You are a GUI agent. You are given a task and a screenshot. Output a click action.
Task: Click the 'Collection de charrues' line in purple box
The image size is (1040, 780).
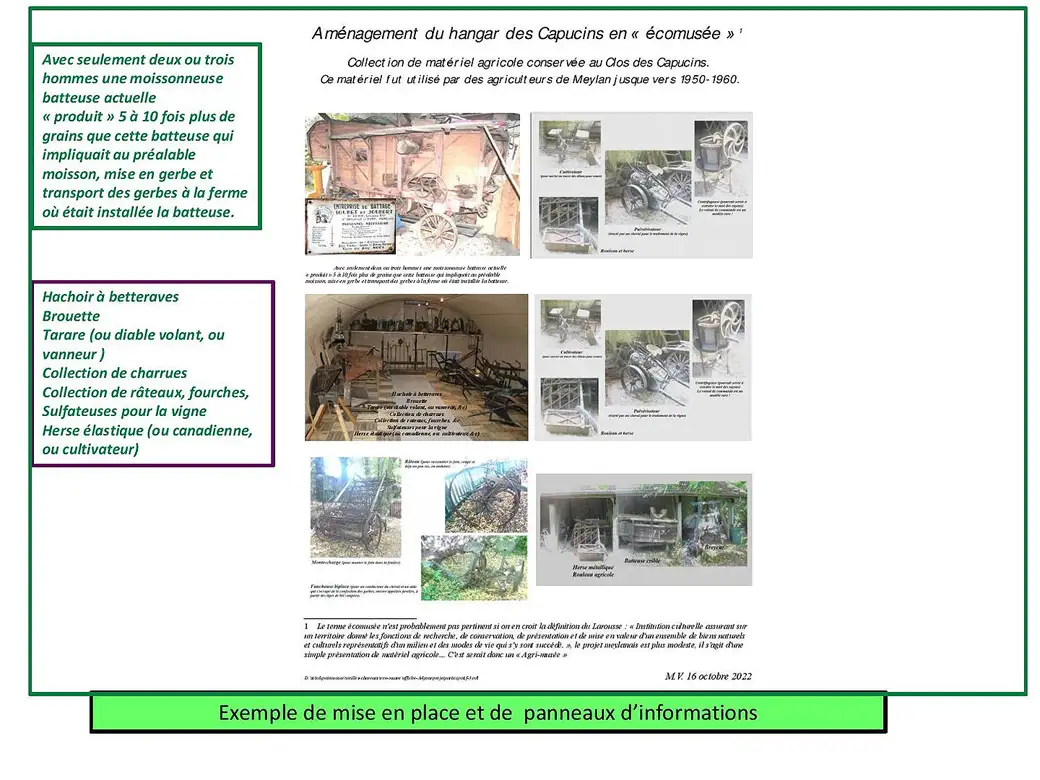coord(115,373)
